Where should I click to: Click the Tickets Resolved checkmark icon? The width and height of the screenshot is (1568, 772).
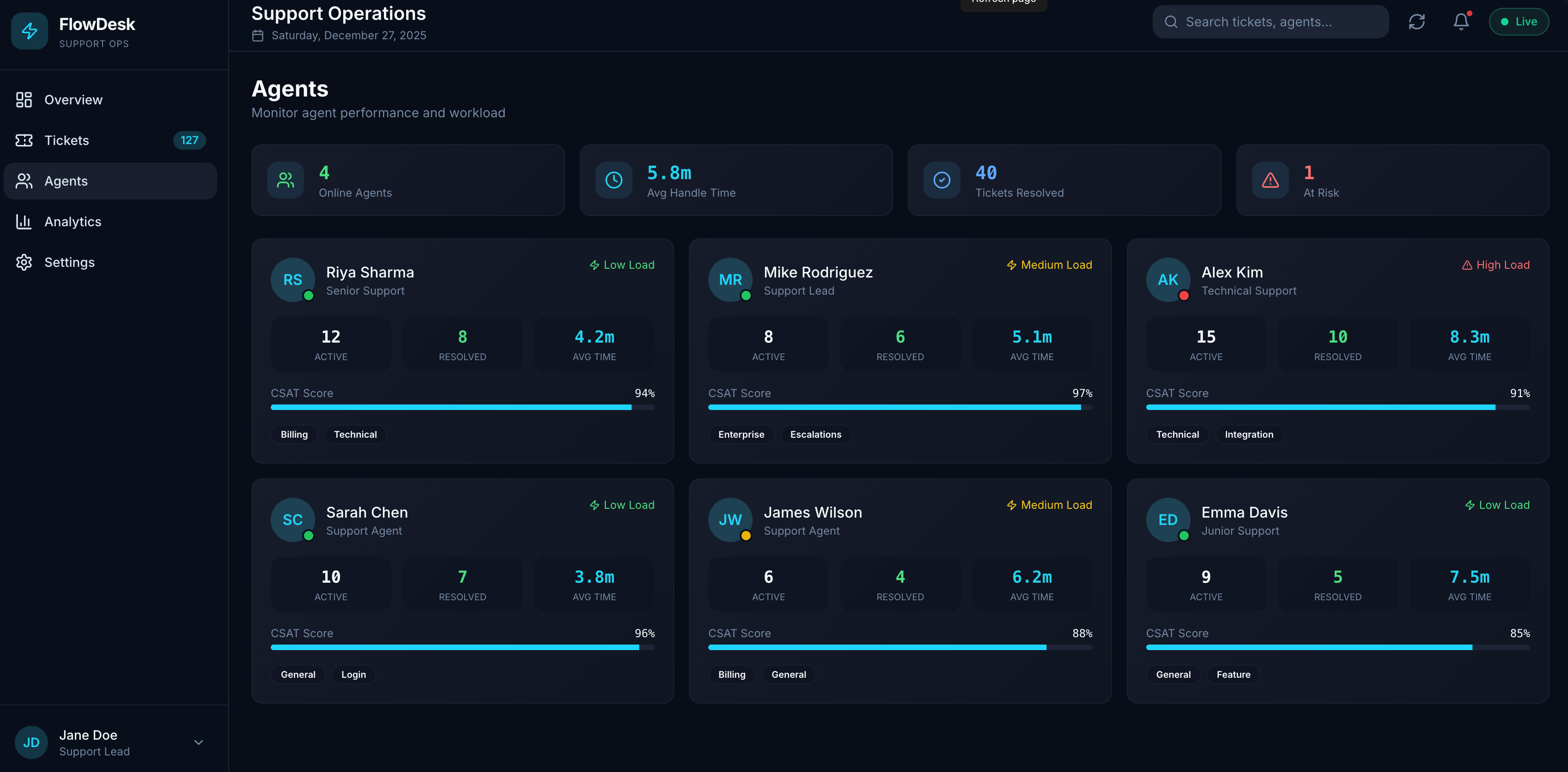tap(942, 180)
